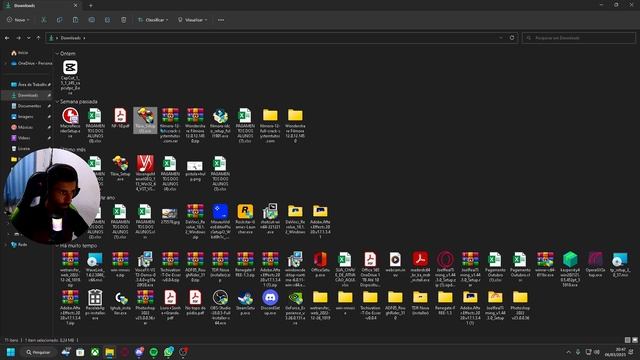Image resolution: width=640 pixels, height=360 pixels.
Task: Open Xbox from the taskbar
Action: (95, 352)
